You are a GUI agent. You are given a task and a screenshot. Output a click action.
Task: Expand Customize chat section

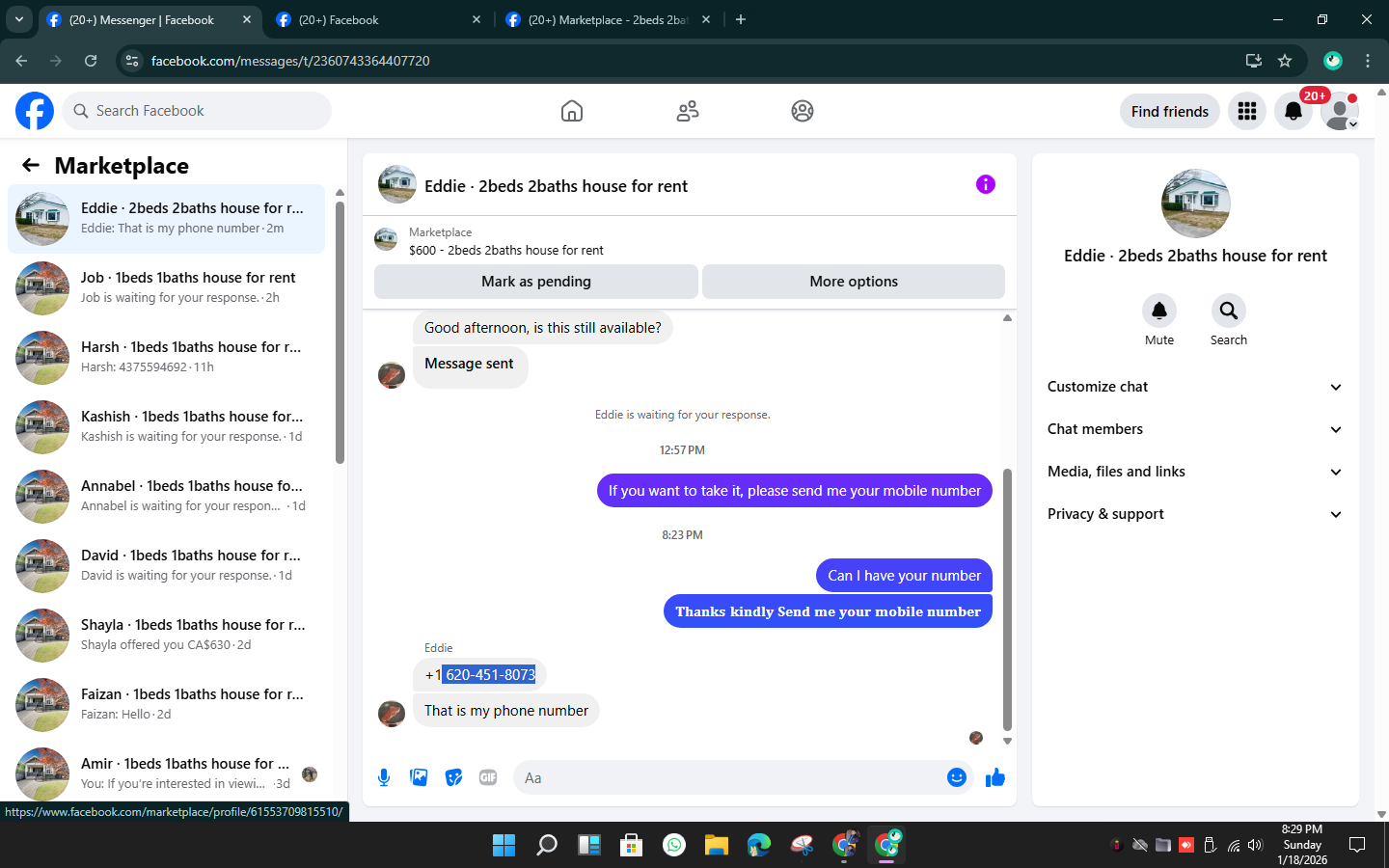pyautogui.click(x=1195, y=387)
